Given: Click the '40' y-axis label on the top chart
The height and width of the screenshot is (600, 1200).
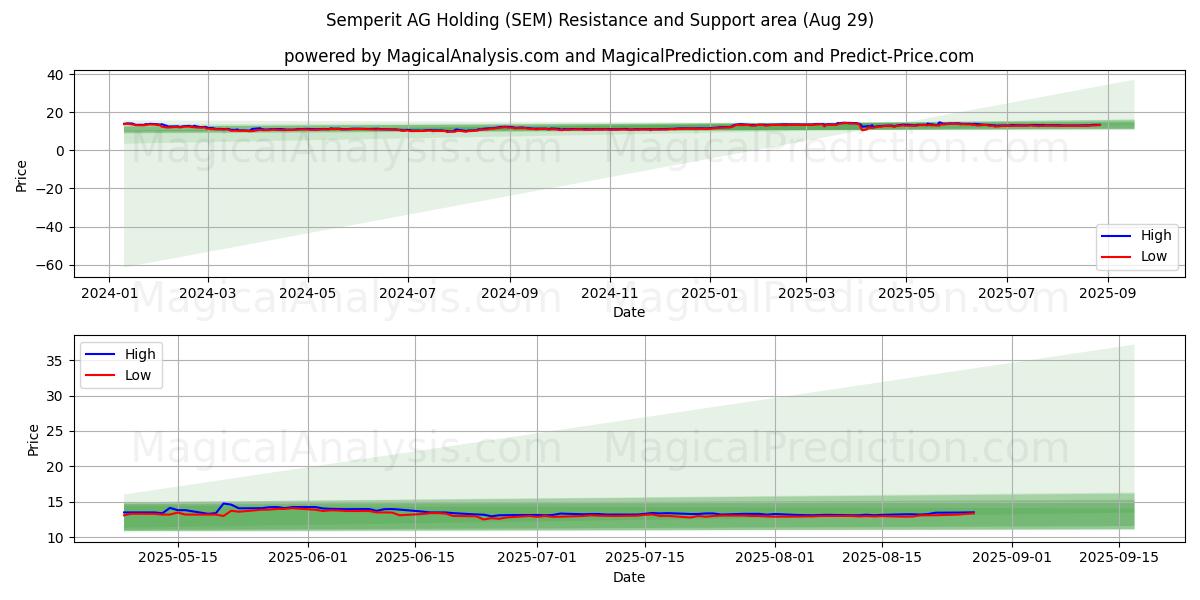Looking at the screenshot, I should tap(56, 75).
